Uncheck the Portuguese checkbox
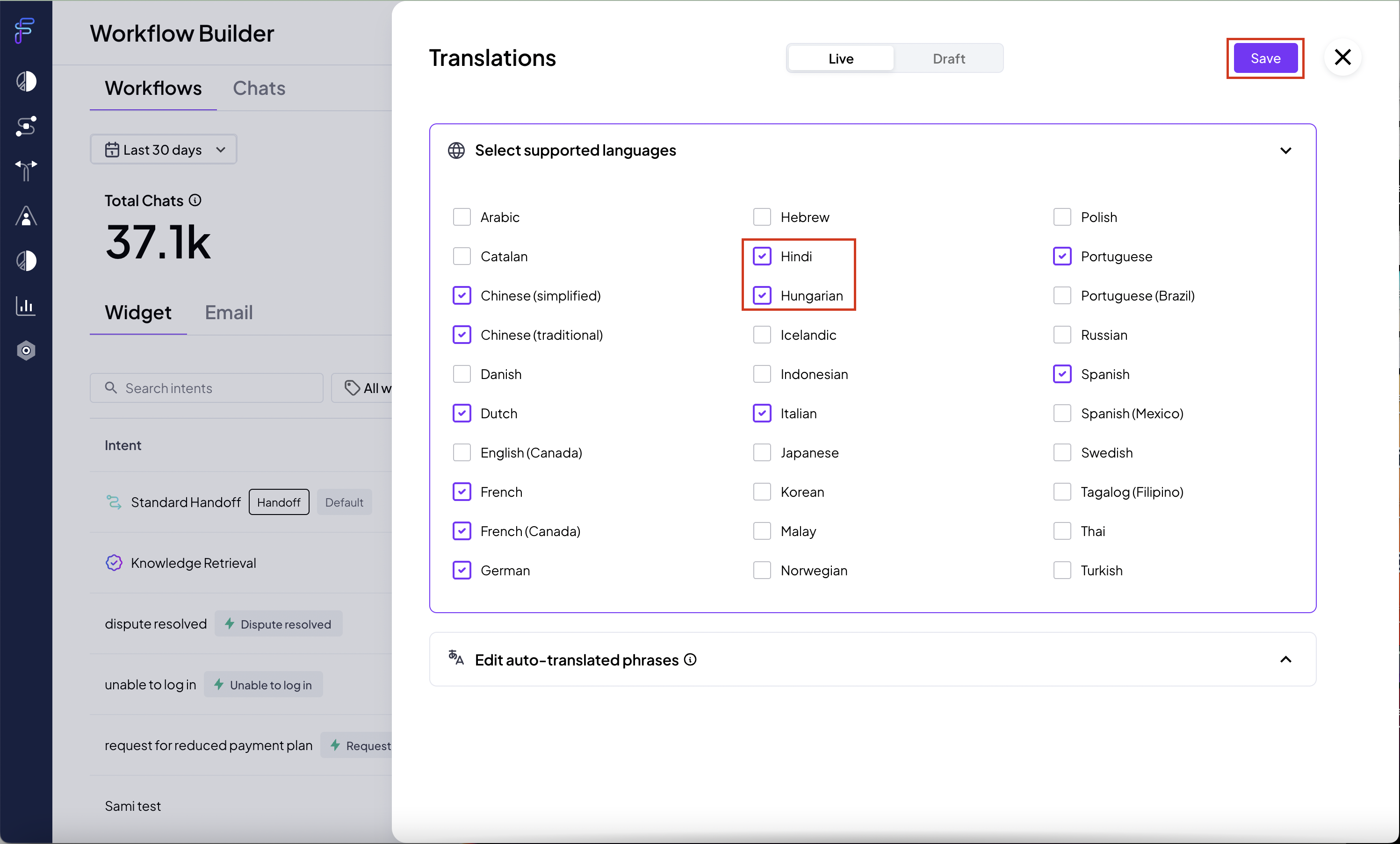This screenshot has height=844, width=1400. pos(1062,256)
